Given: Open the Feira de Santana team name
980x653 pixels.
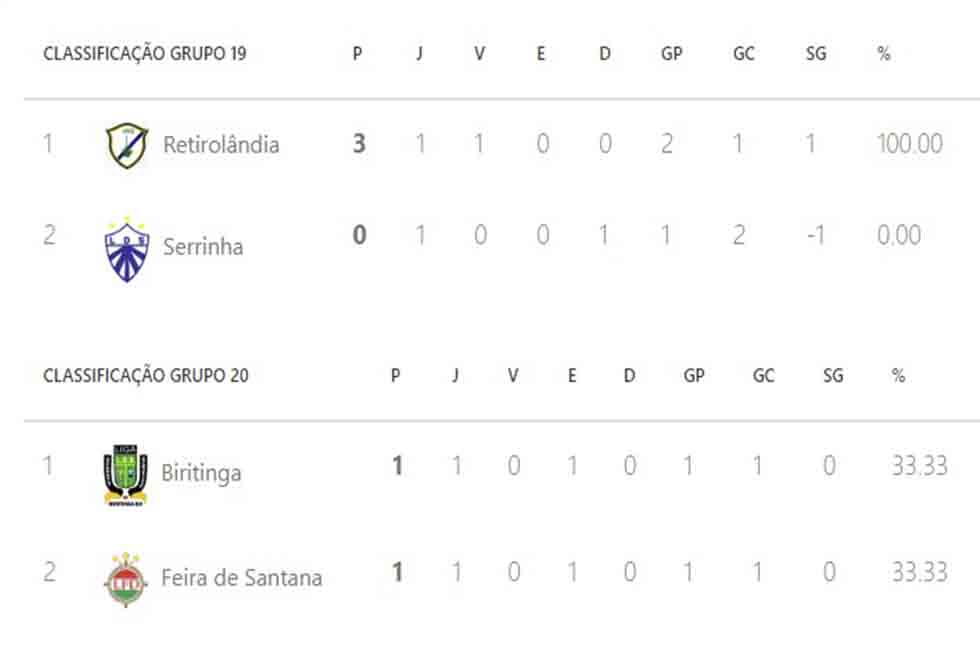Looking at the screenshot, I should 242,577.
